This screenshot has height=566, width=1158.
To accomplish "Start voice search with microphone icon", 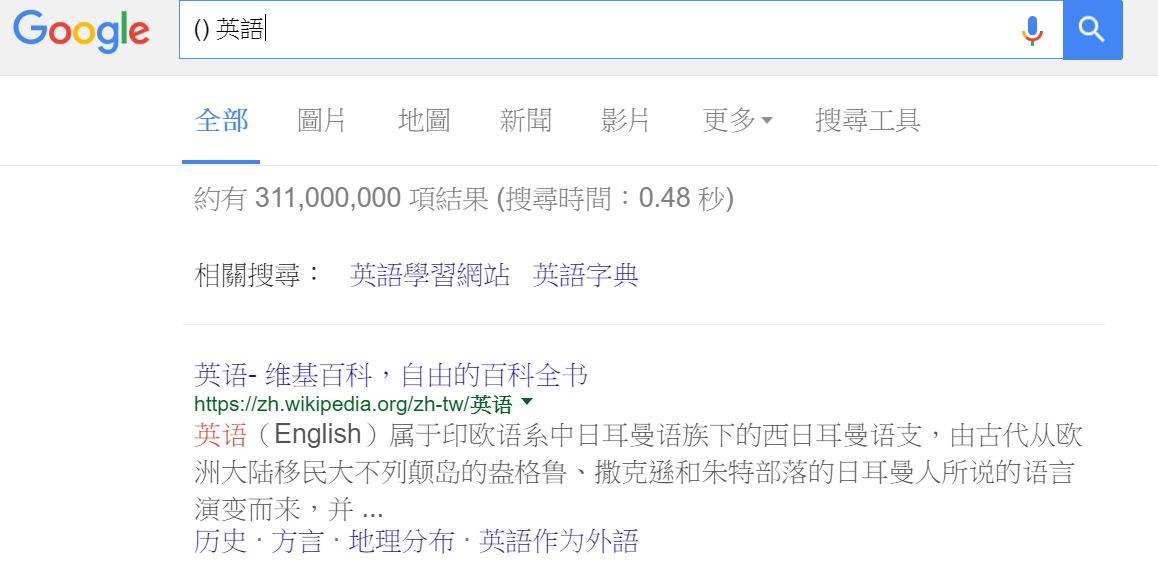I will click(1032, 30).
